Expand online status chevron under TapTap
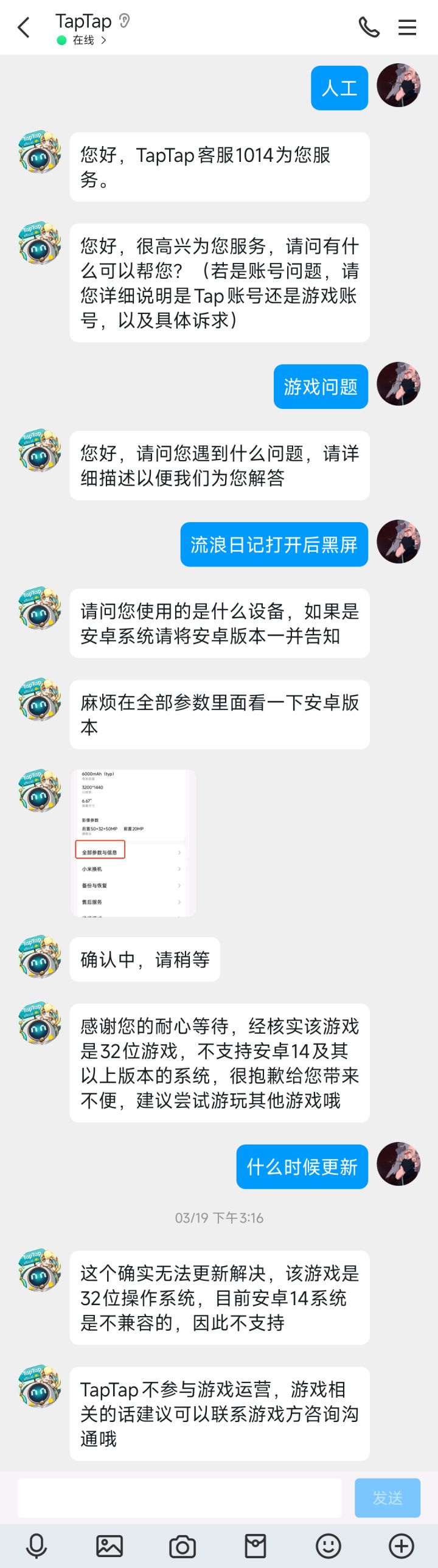The image size is (438, 1568). (x=104, y=40)
